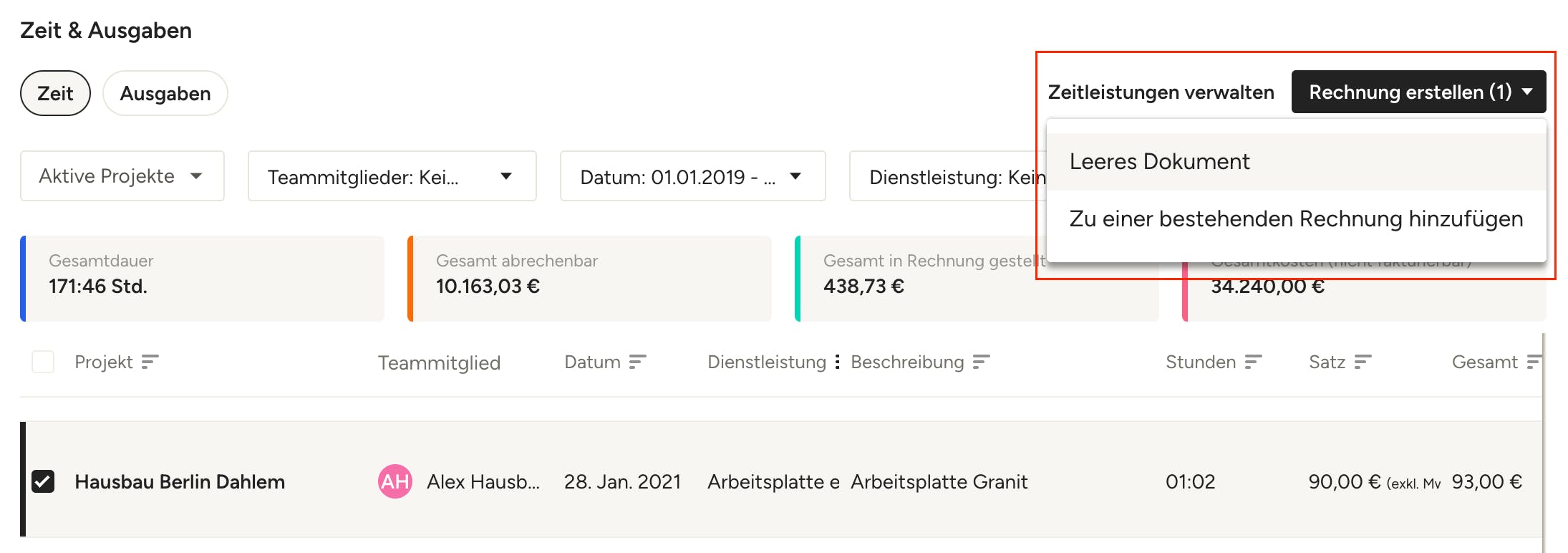This screenshot has height=553, width=1568.
Task: Click the Gesamt column sort icon
Action: pyautogui.click(x=1534, y=362)
